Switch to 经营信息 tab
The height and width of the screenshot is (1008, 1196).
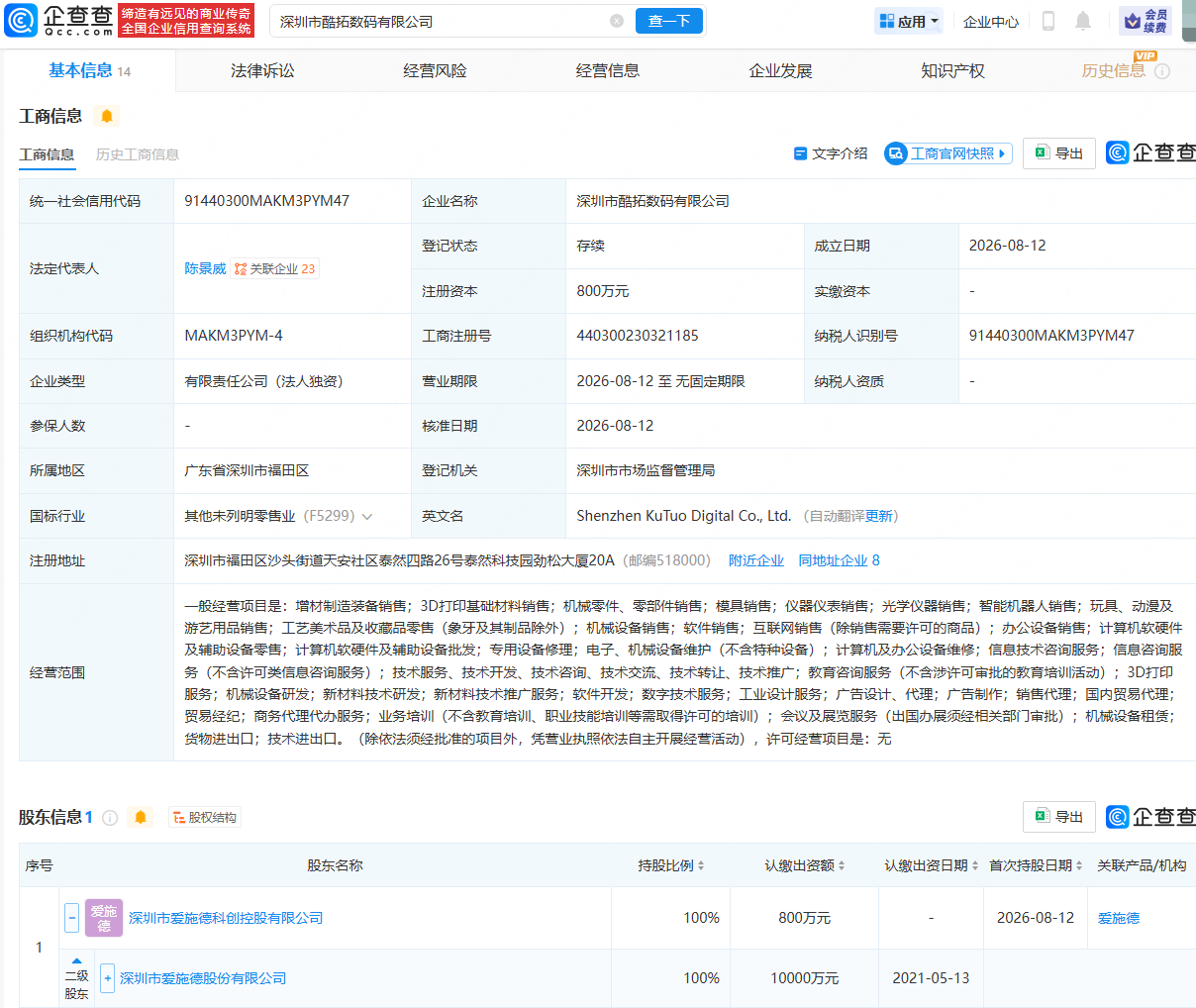607,70
